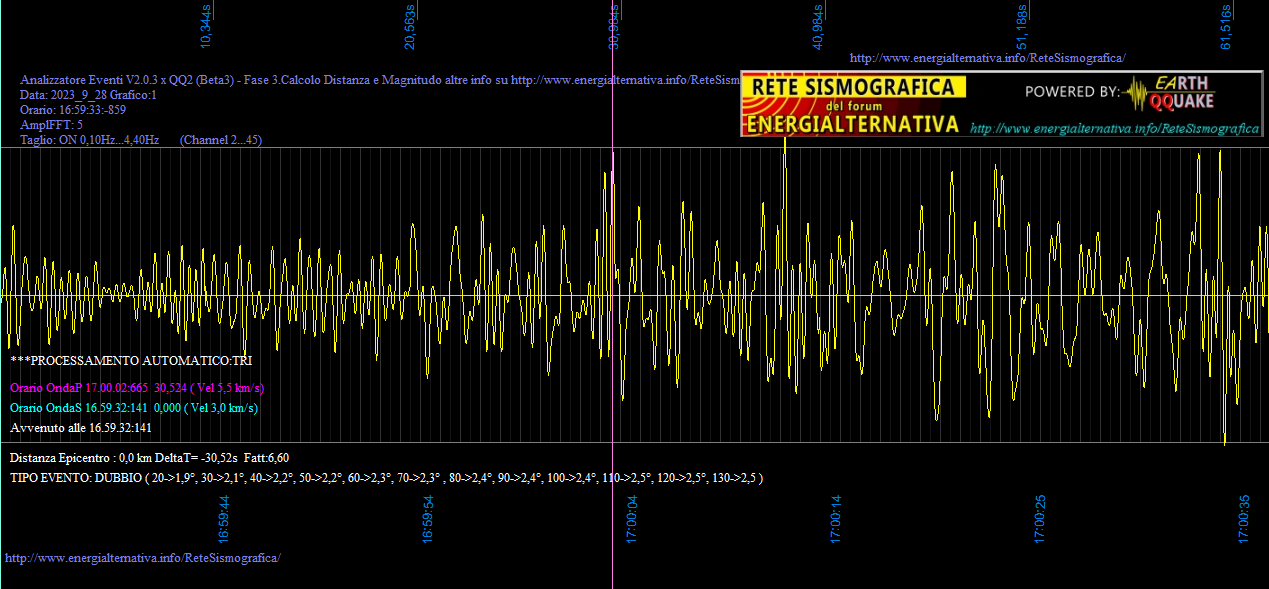Click the 16:59:54 clock-time axis label

click(x=428, y=518)
